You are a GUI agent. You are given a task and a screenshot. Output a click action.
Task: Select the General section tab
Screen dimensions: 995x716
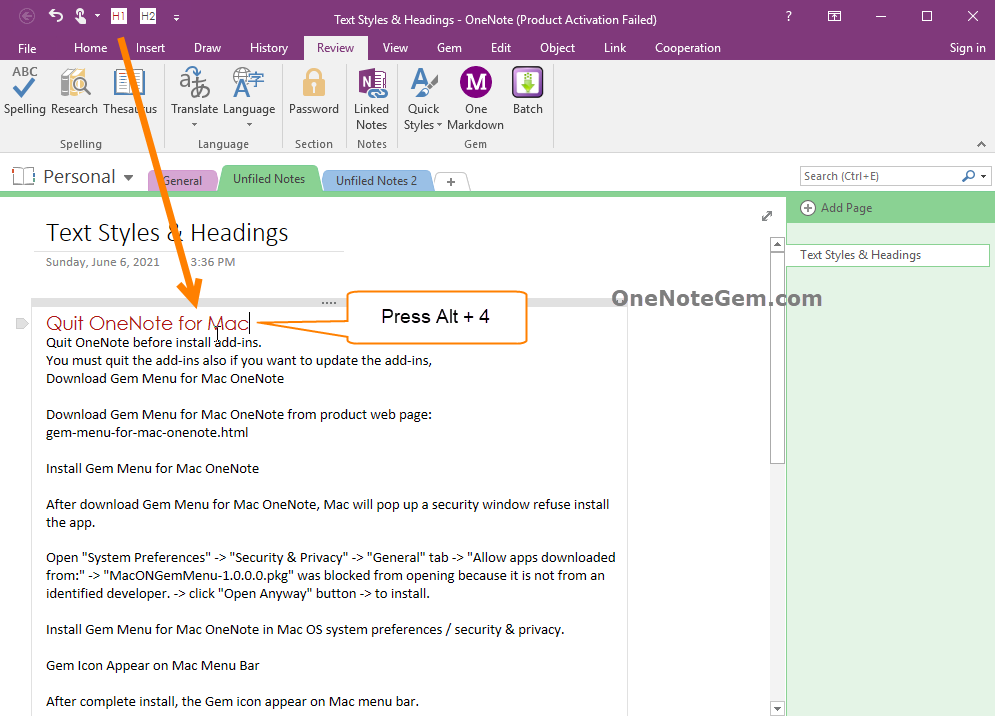click(183, 181)
